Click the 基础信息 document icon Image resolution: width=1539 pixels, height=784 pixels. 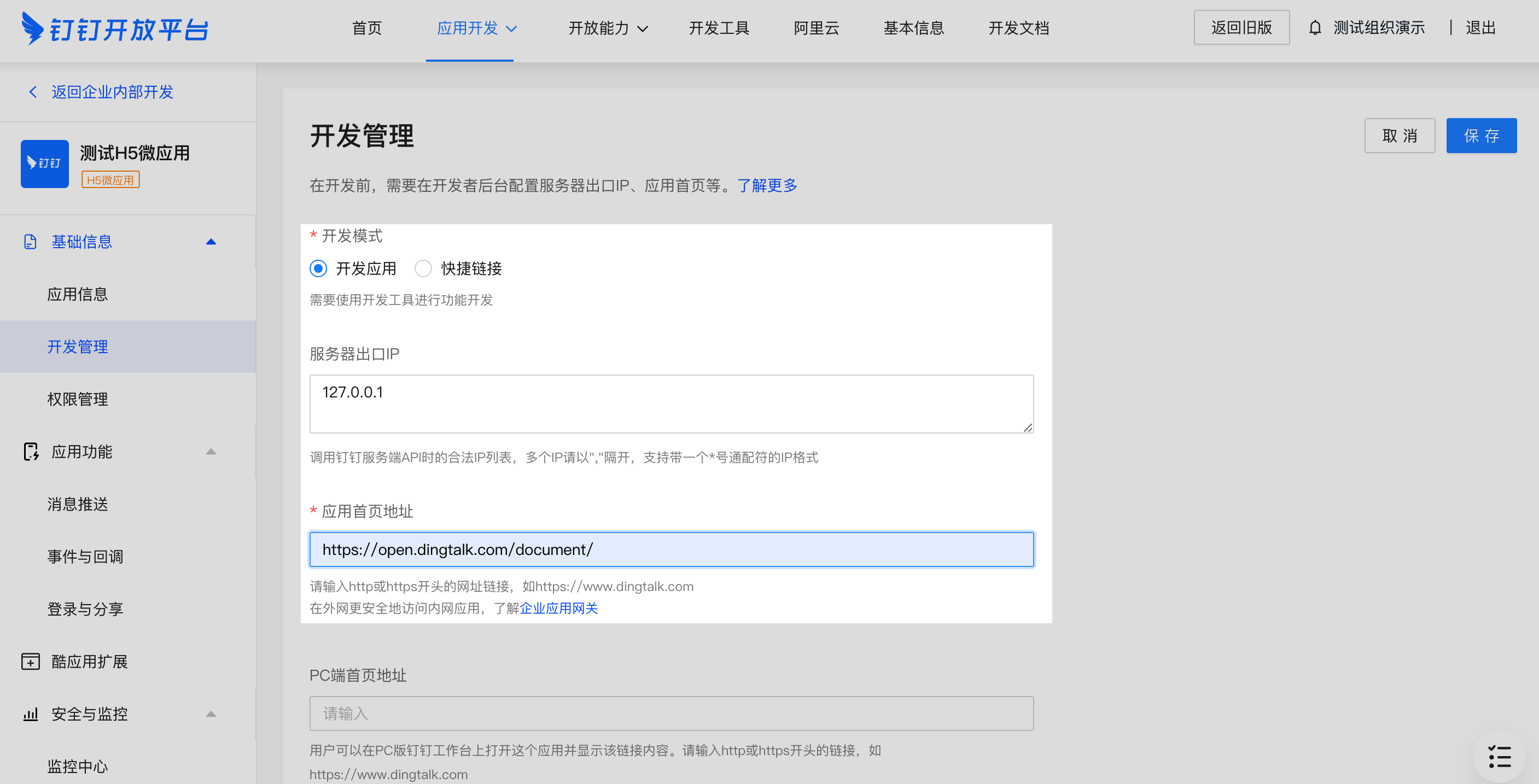coord(30,242)
